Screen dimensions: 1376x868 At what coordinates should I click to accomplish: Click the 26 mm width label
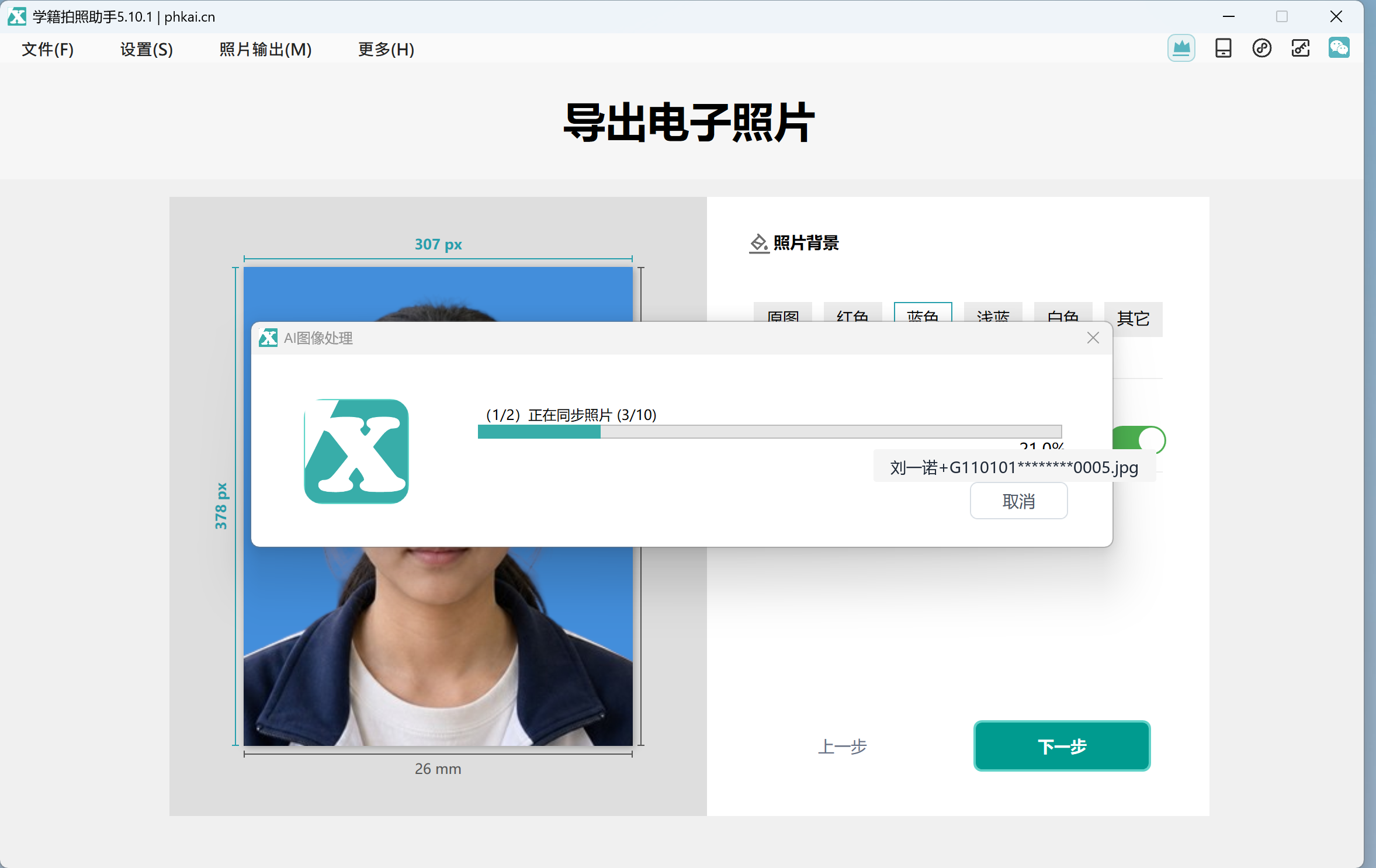(x=438, y=769)
